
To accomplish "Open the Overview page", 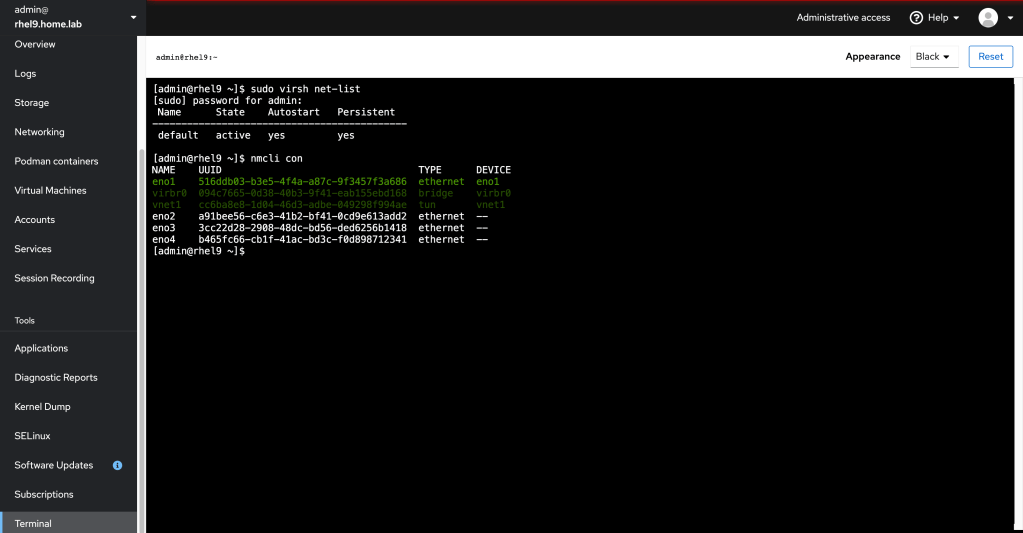I will pos(35,44).
